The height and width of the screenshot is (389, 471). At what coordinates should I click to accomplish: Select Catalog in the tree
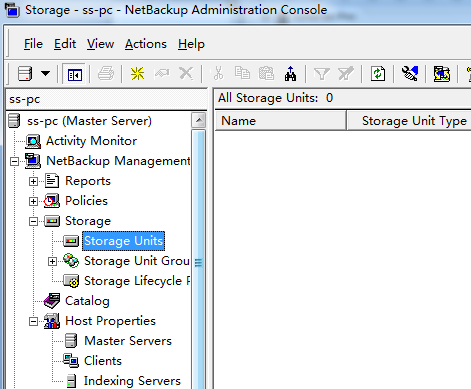pos(87,301)
